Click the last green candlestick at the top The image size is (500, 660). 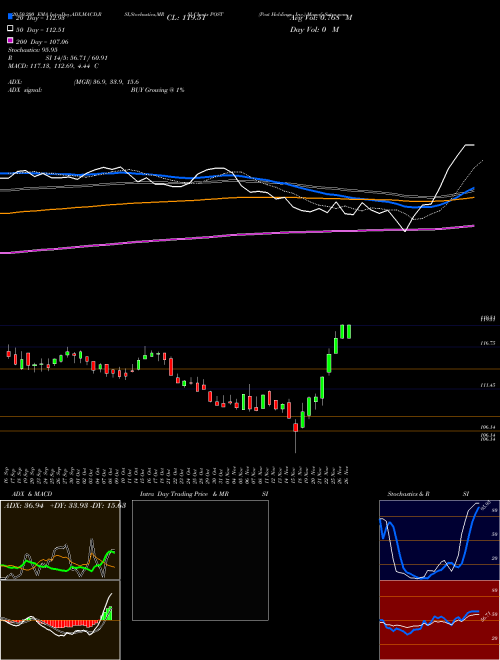(x=349, y=331)
